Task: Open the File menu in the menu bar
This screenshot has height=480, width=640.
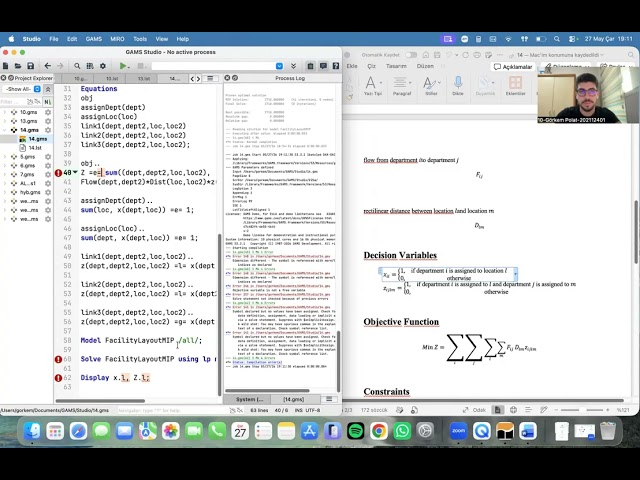Action: pos(54,39)
